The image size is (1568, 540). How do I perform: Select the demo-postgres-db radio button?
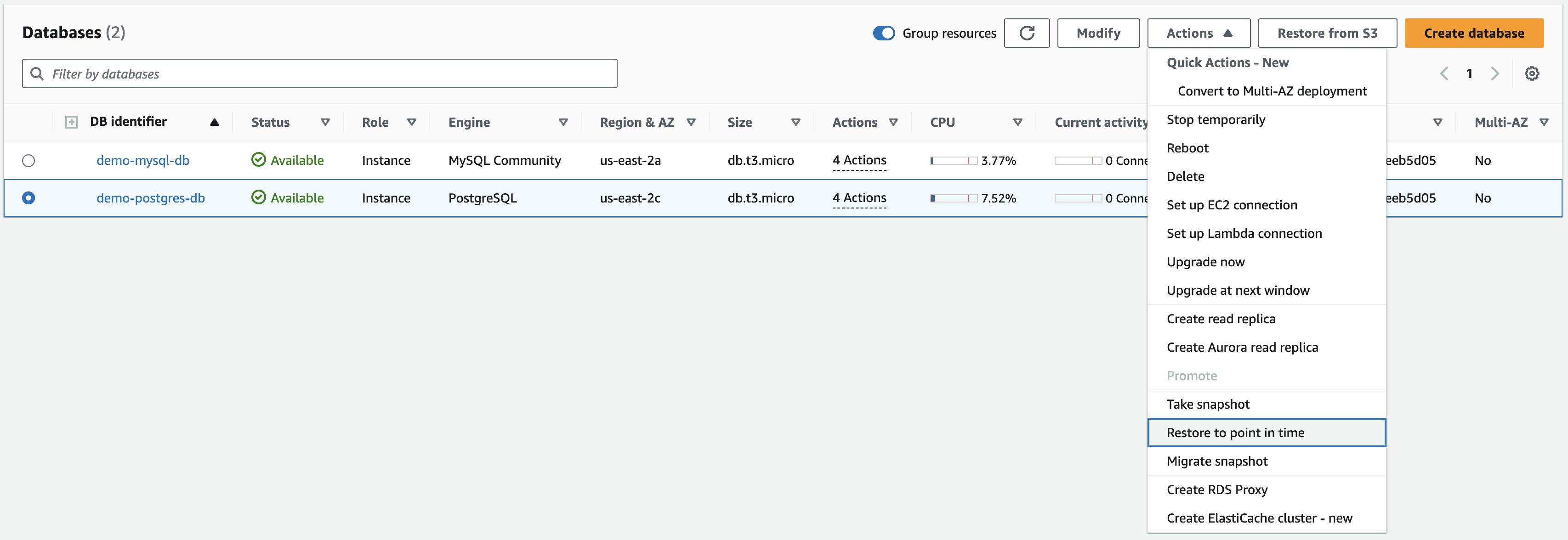coord(28,197)
